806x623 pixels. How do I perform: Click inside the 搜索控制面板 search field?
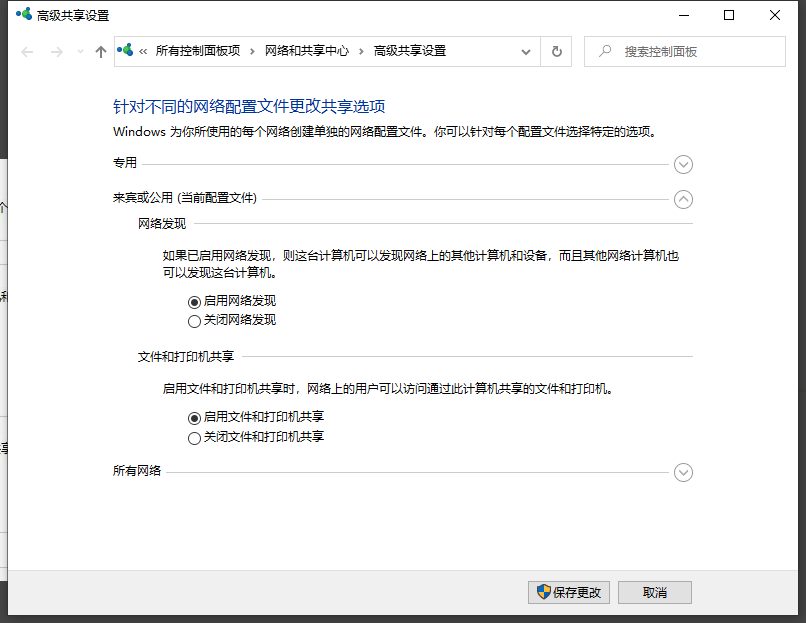[690, 51]
